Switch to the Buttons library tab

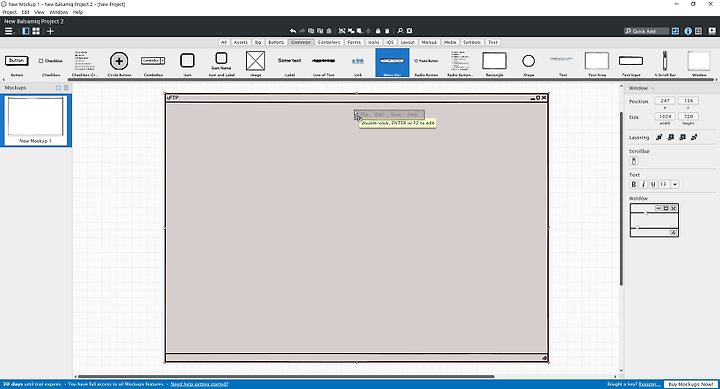276,42
